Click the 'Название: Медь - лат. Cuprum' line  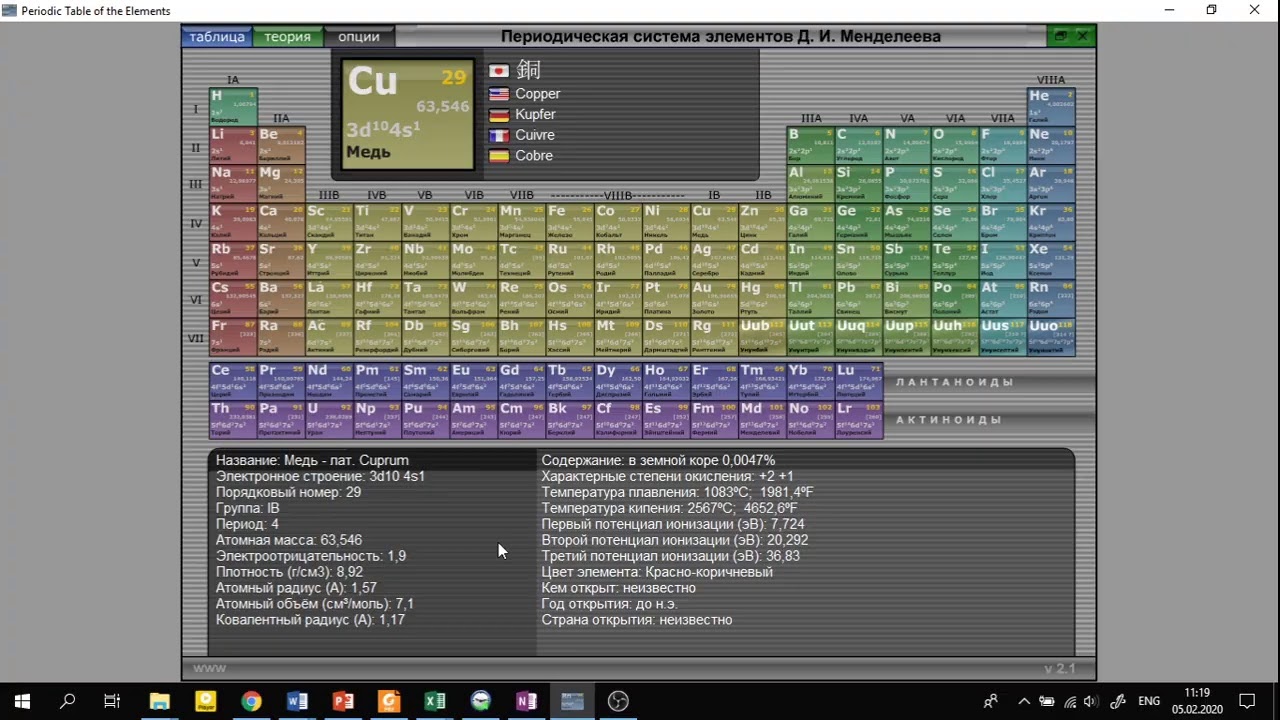click(312, 460)
